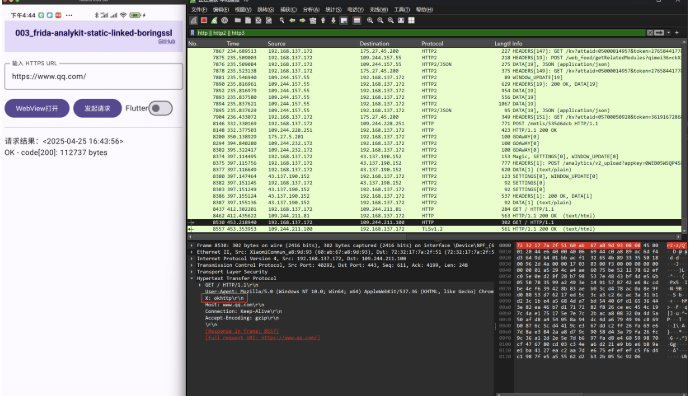Open the 统计(S) menu

coord(334,10)
